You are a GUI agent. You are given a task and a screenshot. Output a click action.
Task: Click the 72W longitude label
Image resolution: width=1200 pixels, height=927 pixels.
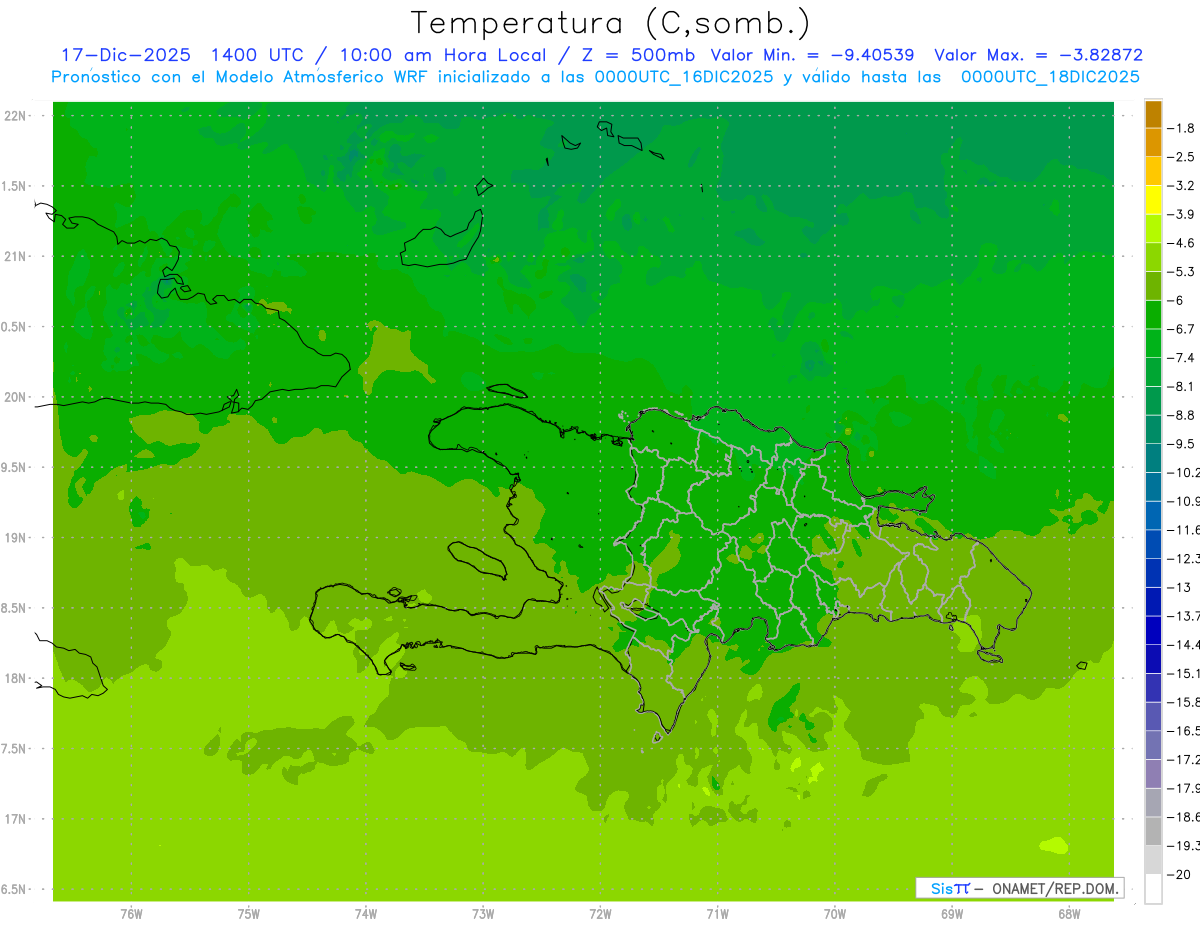coord(600,914)
